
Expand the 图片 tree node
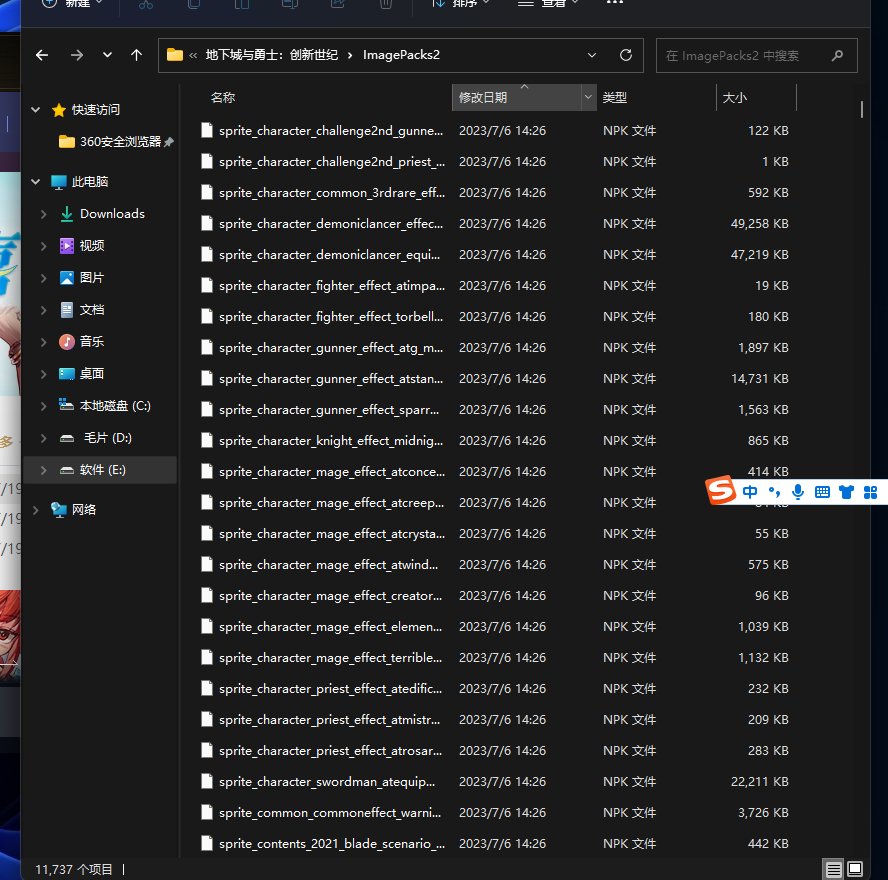44,277
